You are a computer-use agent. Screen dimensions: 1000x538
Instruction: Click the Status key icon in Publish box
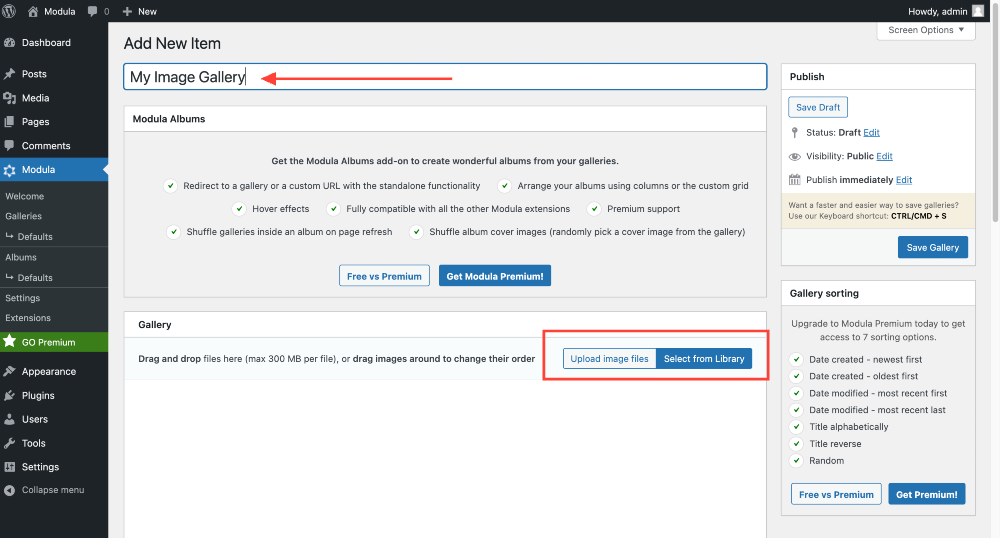pyautogui.click(x=795, y=133)
